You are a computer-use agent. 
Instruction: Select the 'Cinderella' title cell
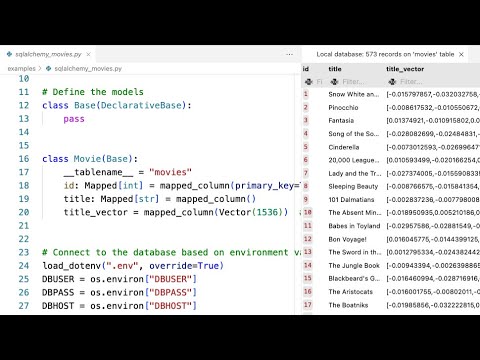point(344,147)
